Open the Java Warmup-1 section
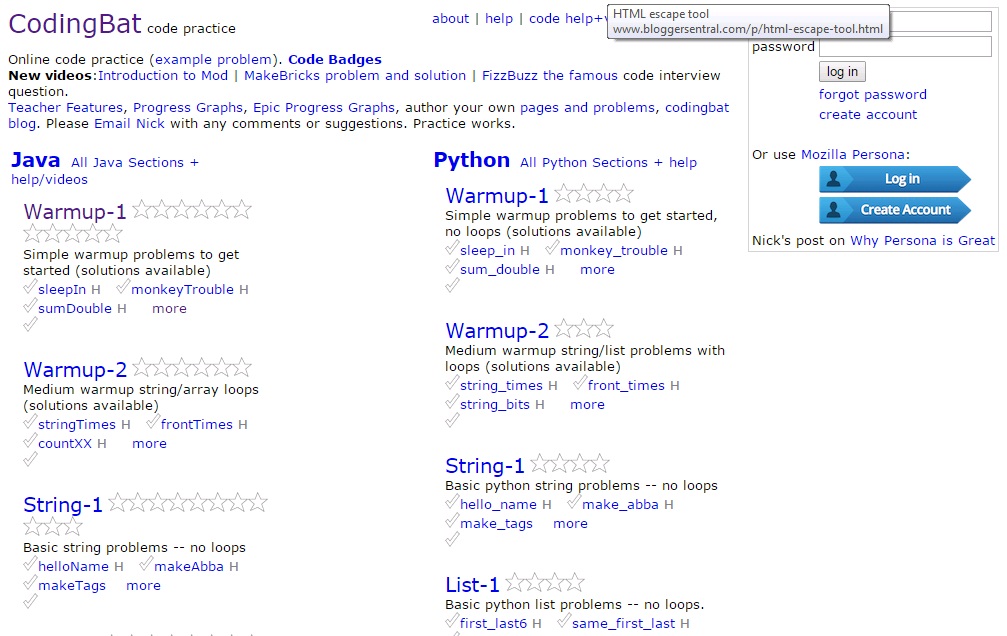This screenshot has width=1007, height=636. pyautogui.click(x=74, y=211)
